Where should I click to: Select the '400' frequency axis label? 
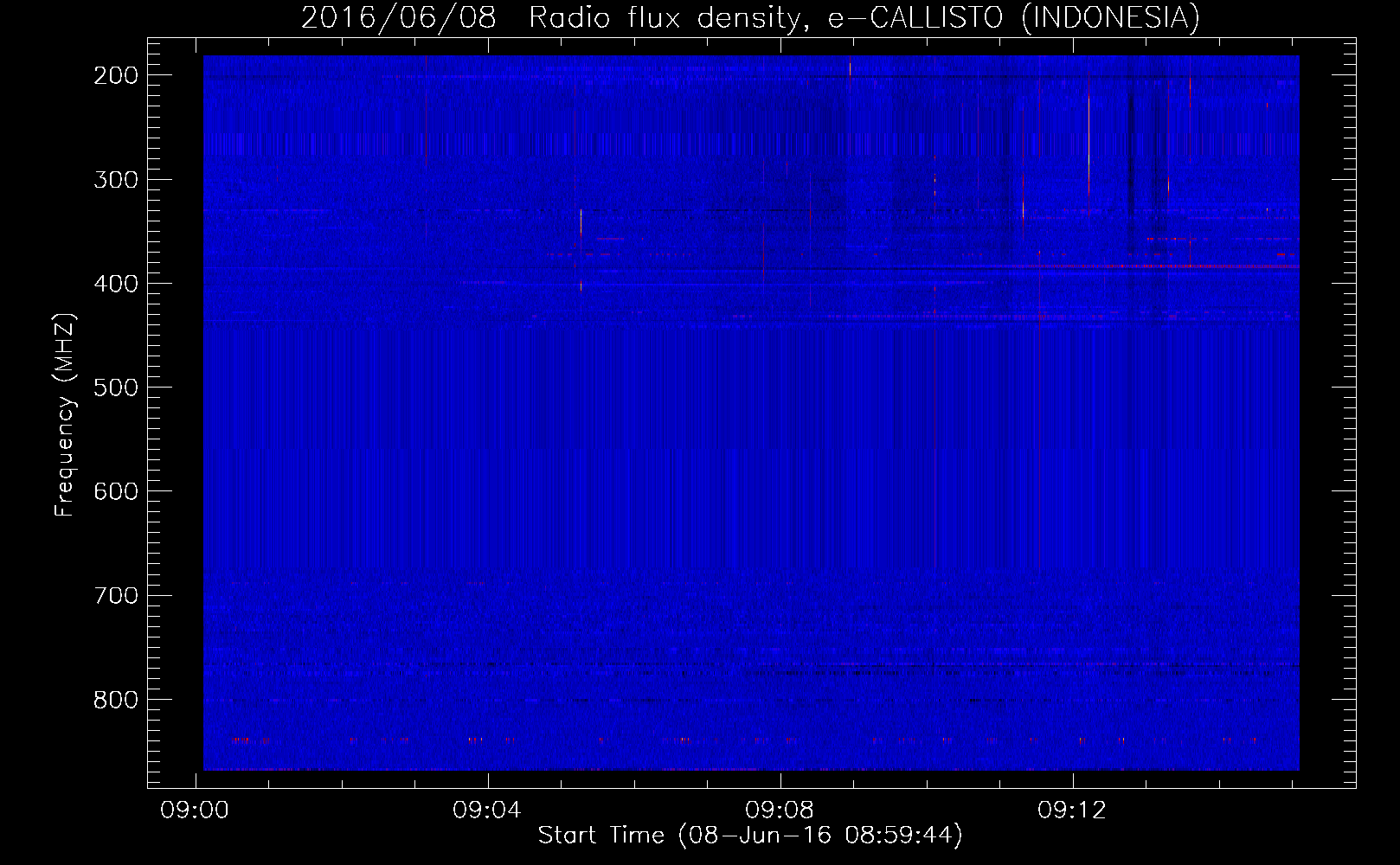(x=116, y=284)
